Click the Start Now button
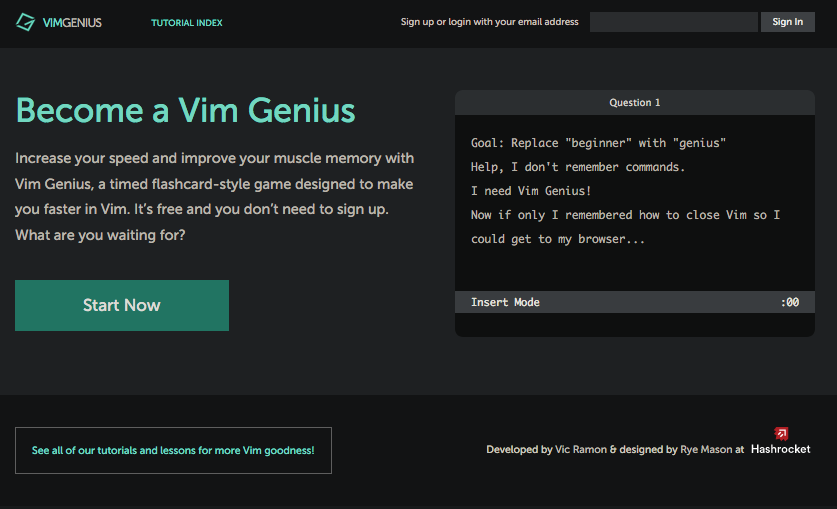Screen dimensions: 837x509 coord(122,305)
